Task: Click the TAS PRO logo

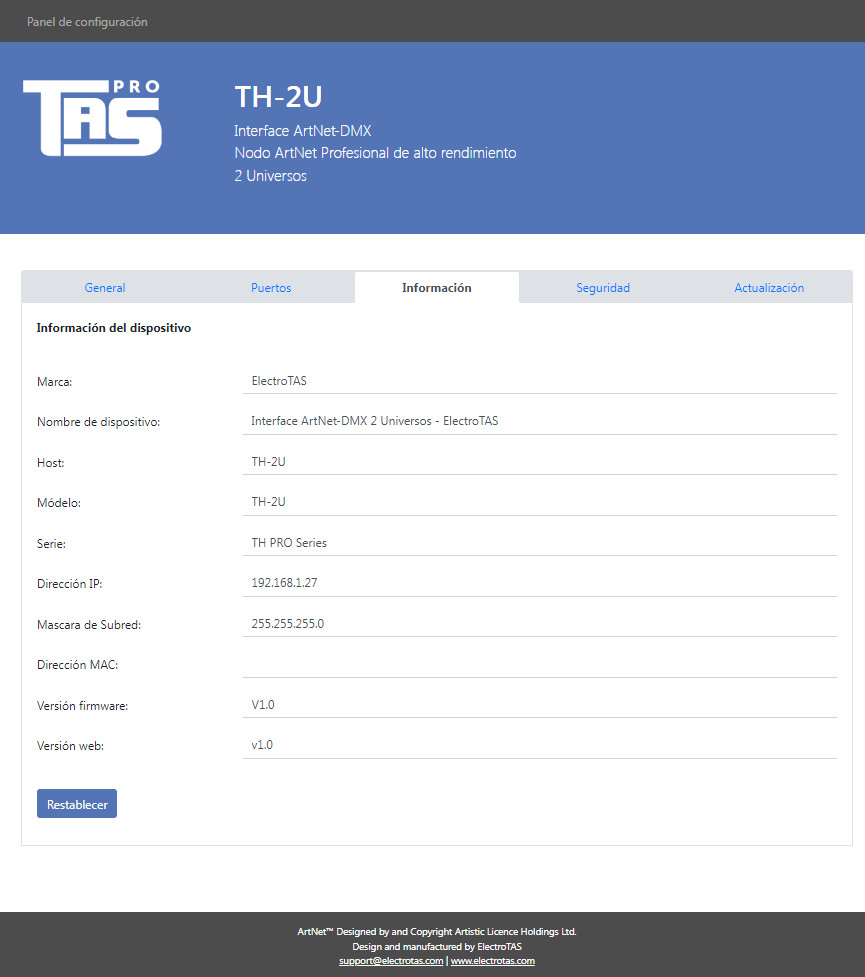Action: pyautogui.click(x=92, y=118)
